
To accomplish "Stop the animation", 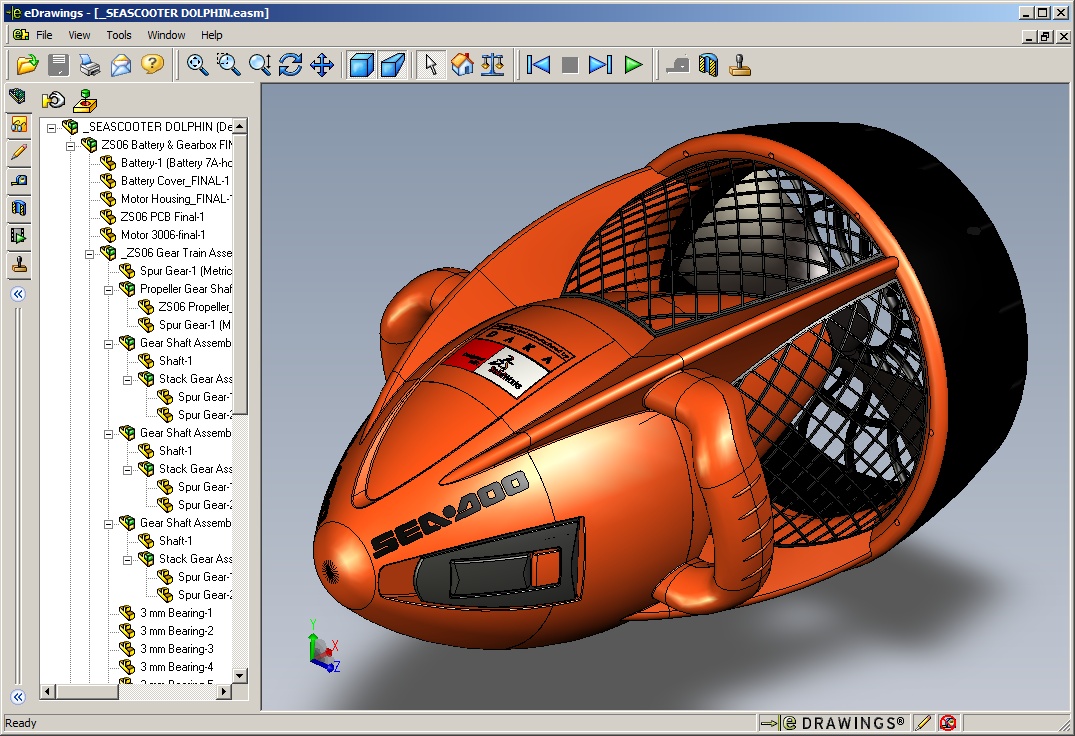I will coord(569,65).
